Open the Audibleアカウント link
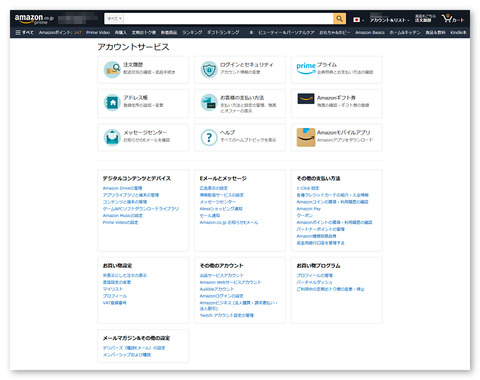The image size is (480, 380). click(217, 289)
